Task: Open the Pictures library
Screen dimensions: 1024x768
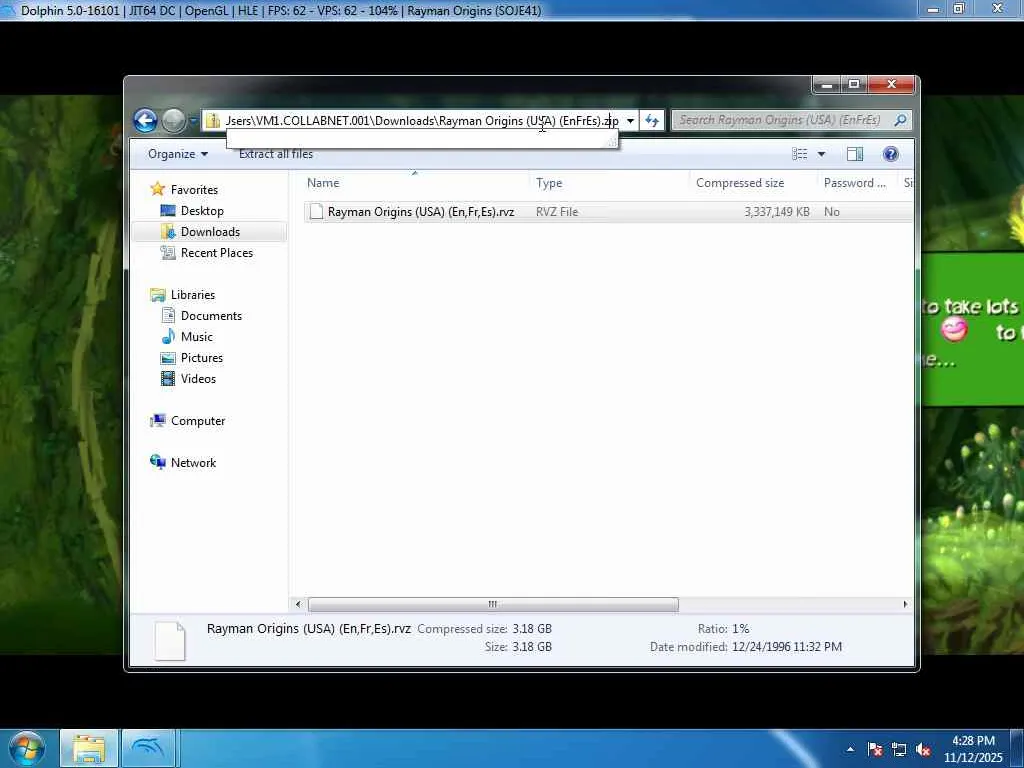Action: 202,358
